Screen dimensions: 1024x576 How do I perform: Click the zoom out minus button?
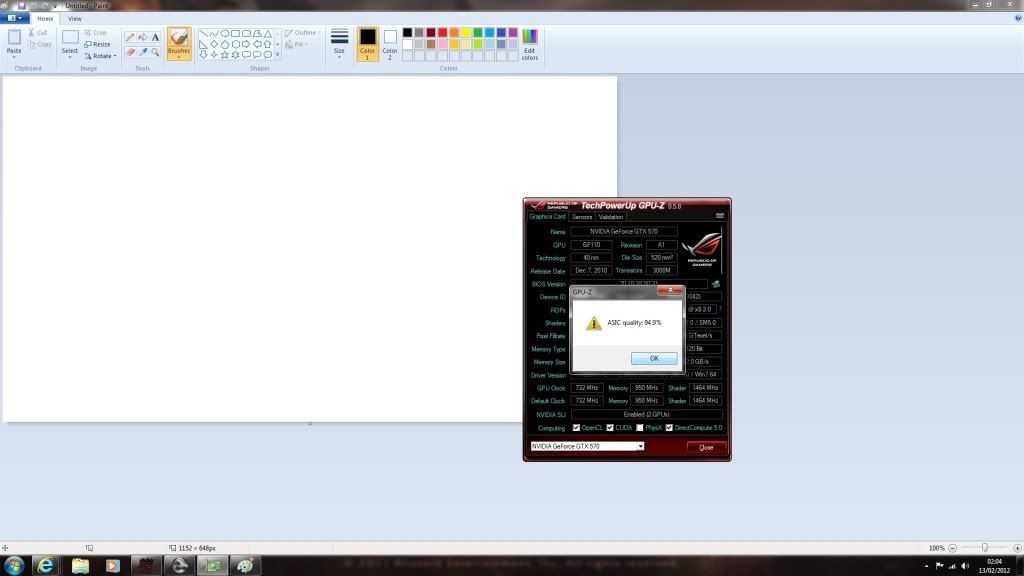pyautogui.click(x=952, y=548)
